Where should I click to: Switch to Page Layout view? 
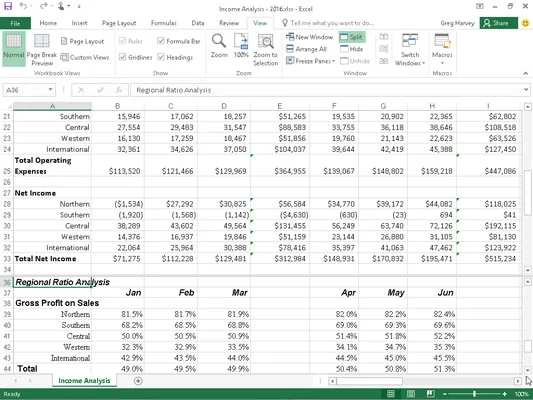pos(82,41)
